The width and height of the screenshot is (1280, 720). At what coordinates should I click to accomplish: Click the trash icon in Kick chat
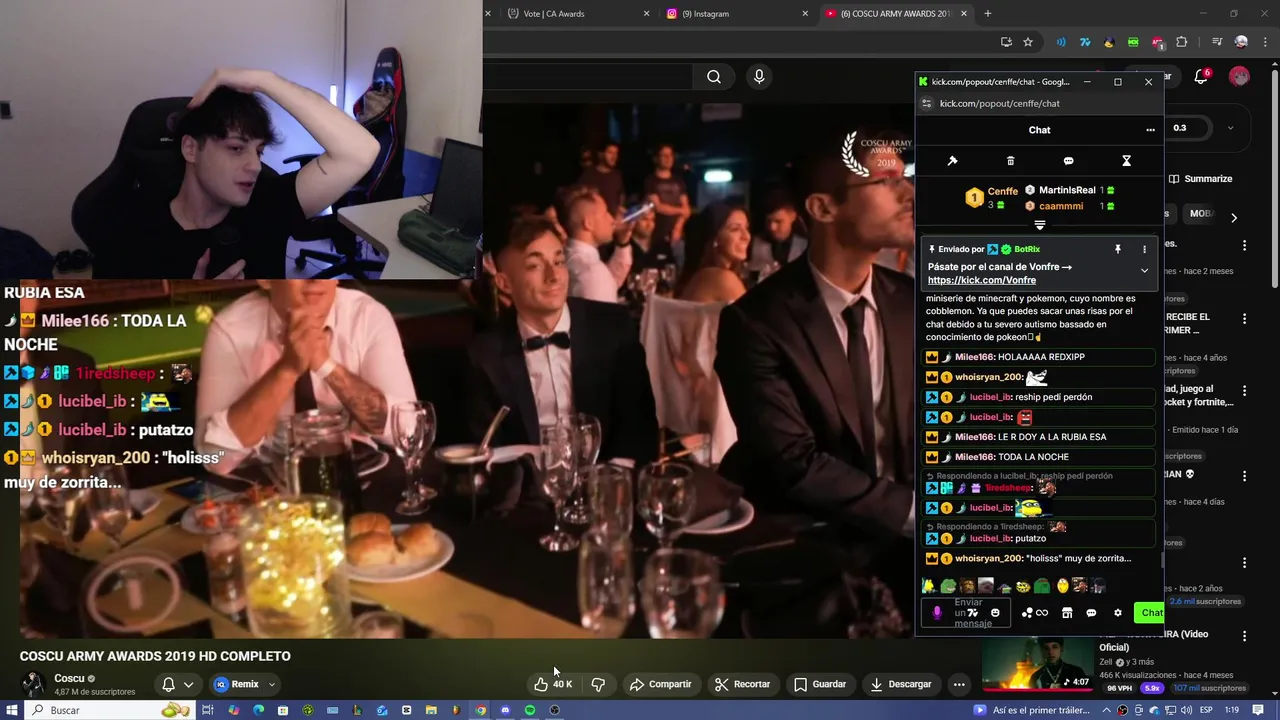1010,161
